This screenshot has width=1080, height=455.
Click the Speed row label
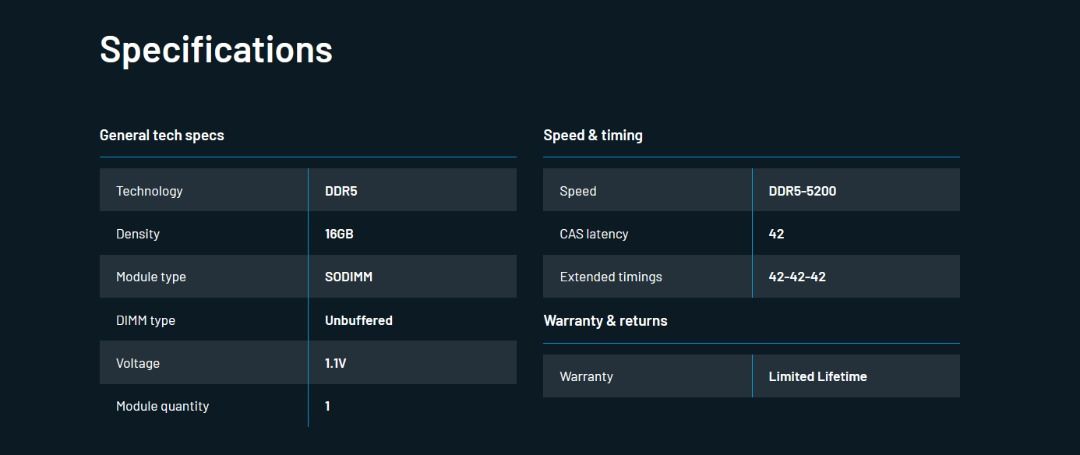(578, 191)
